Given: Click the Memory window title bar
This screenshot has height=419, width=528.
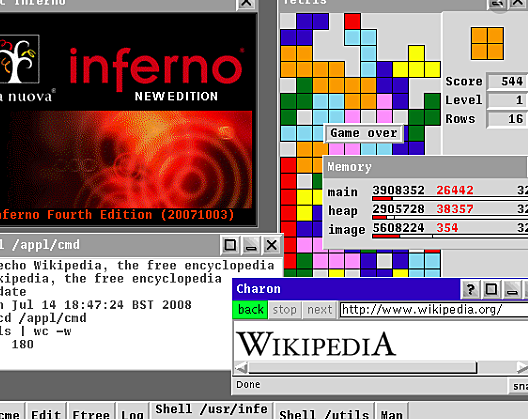Looking at the screenshot, I should (425, 167).
